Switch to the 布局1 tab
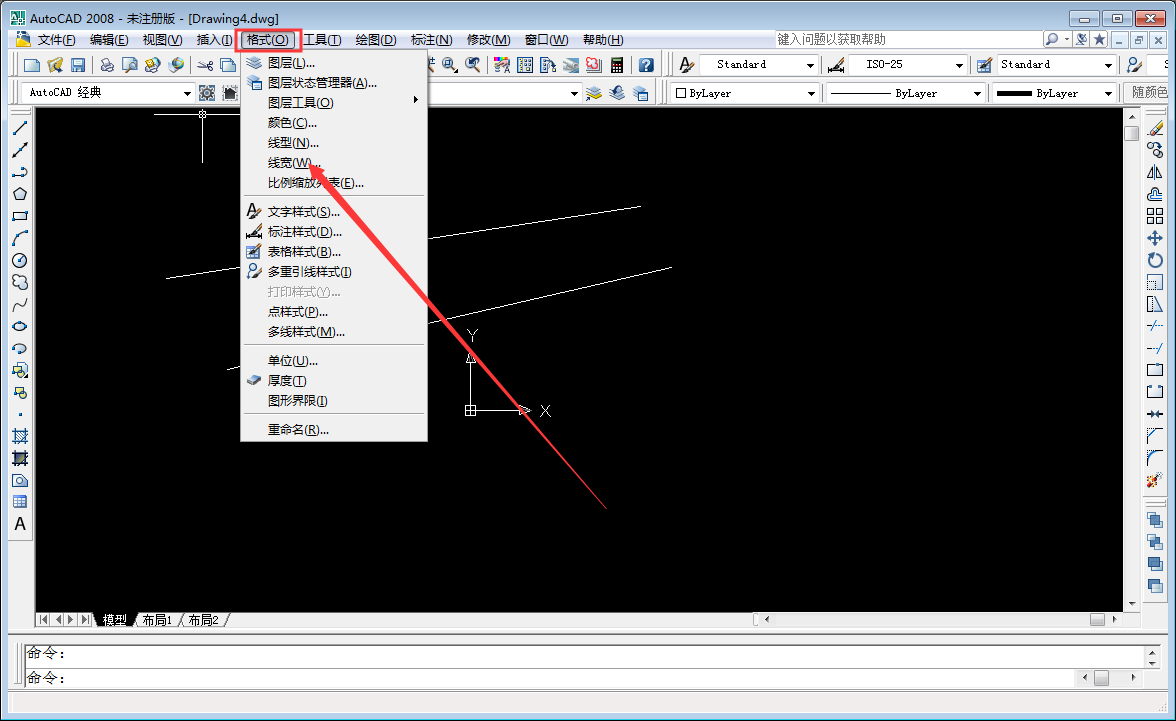1176x721 pixels. 155,619
